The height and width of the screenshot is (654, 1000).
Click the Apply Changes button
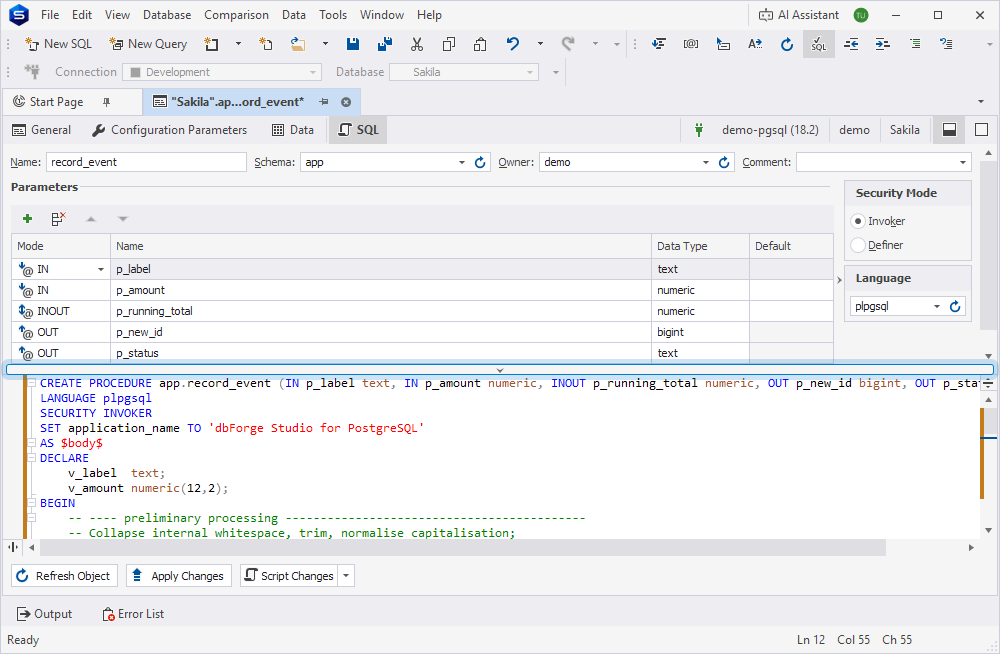(179, 576)
